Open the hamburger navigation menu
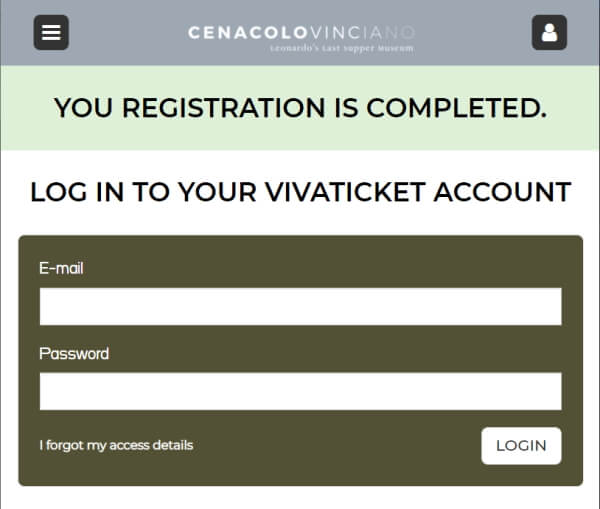 click(51, 33)
